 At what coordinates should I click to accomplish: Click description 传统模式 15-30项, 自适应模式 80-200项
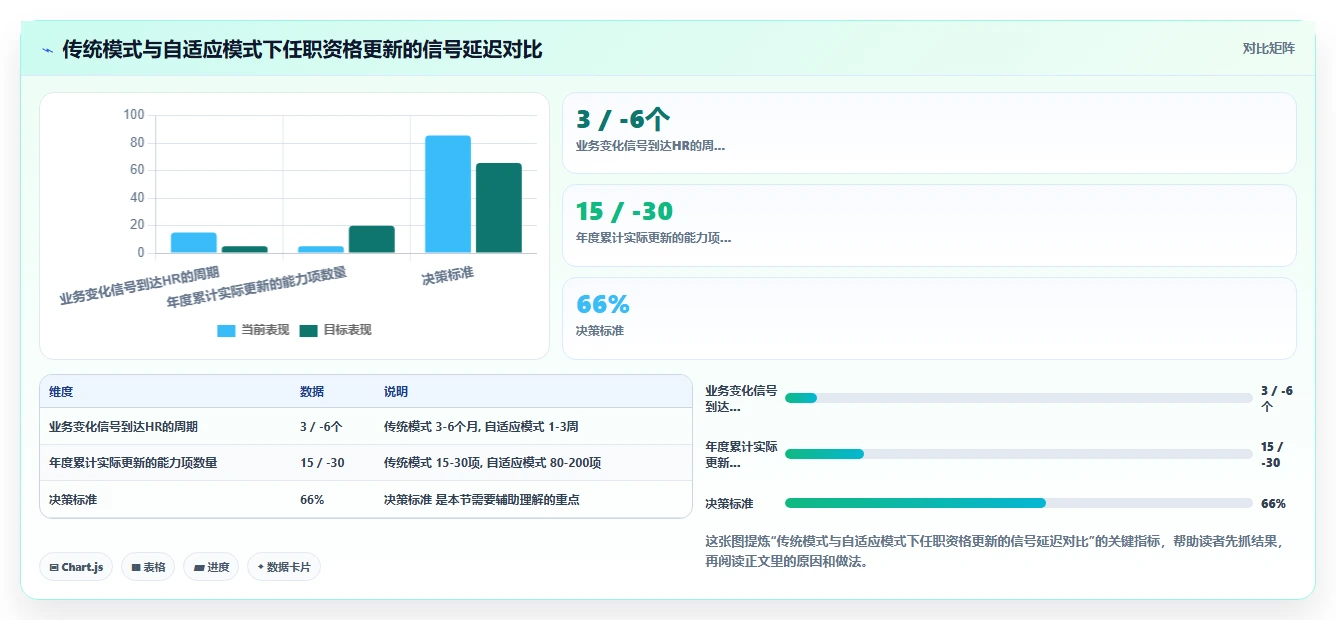[492, 463]
